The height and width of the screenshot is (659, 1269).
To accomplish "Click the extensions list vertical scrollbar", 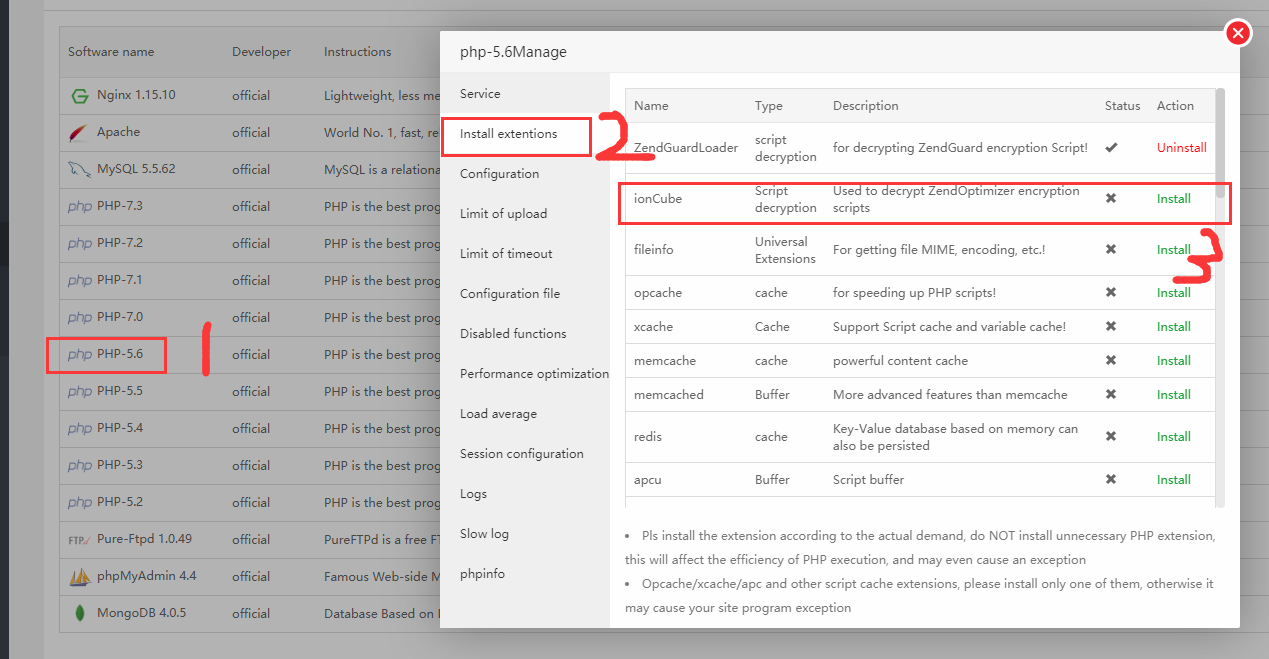I will coord(1220,143).
